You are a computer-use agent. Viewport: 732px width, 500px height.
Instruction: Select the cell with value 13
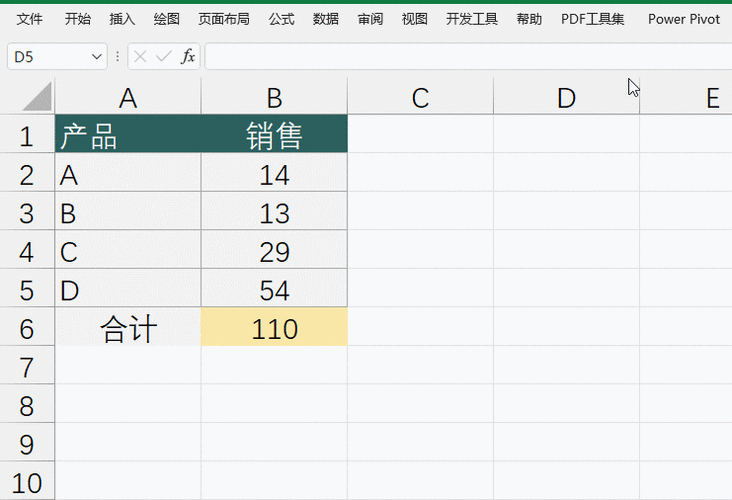coord(274,211)
